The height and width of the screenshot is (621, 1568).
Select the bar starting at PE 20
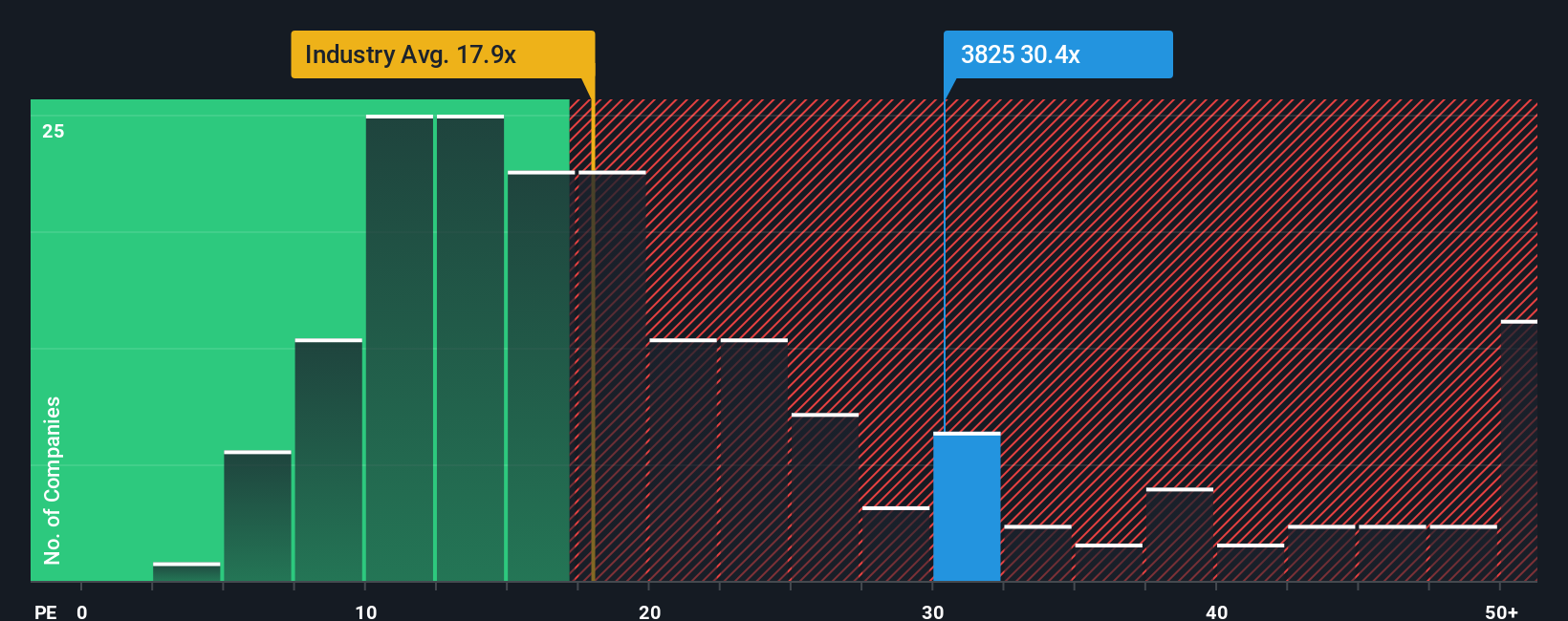(x=683, y=460)
